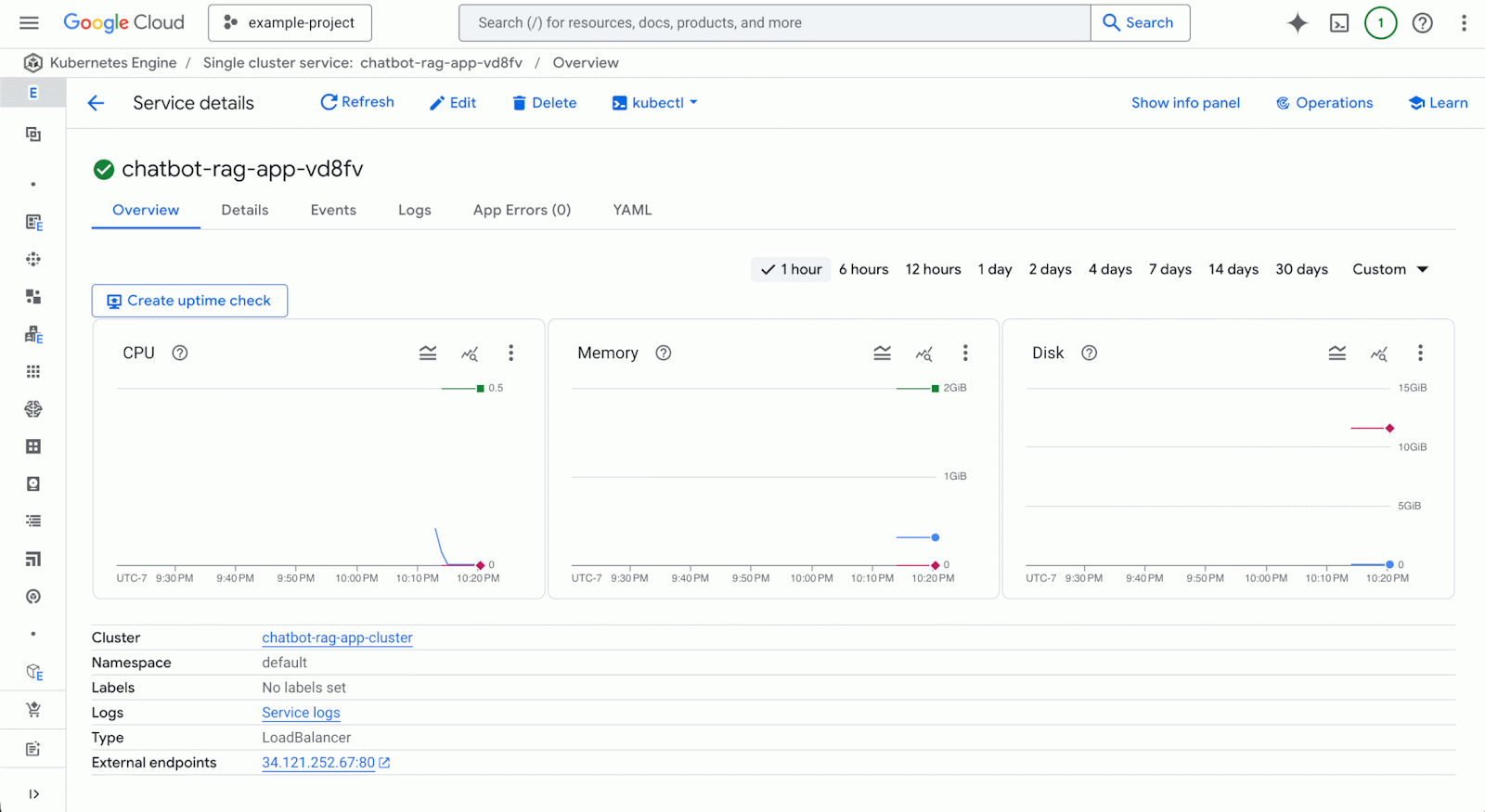This screenshot has width=1485, height=812.
Task: Switch to the Overview tab
Action: click(146, 211)
